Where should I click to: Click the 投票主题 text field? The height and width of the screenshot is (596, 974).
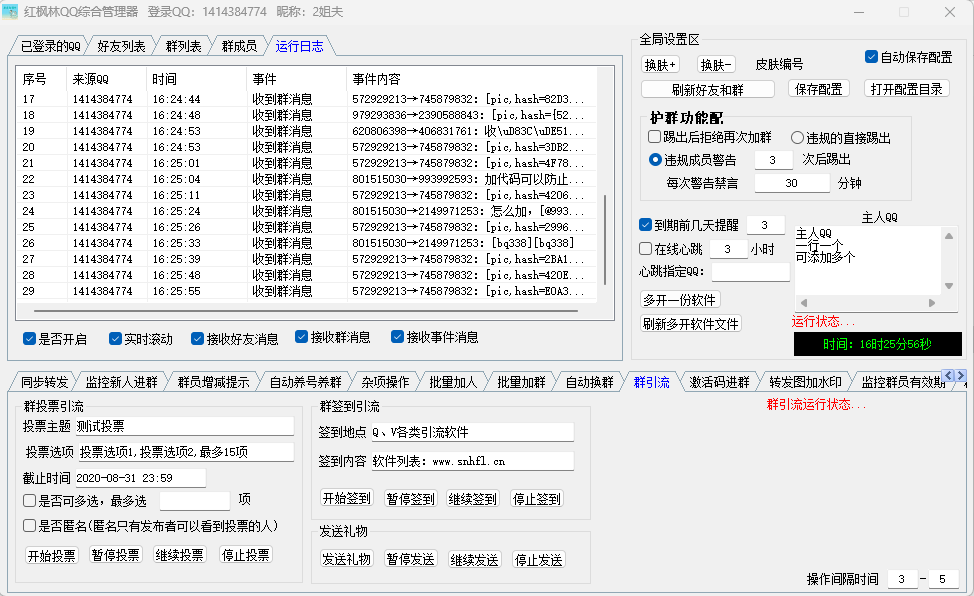pyautogui.click(x=184, y=426)
